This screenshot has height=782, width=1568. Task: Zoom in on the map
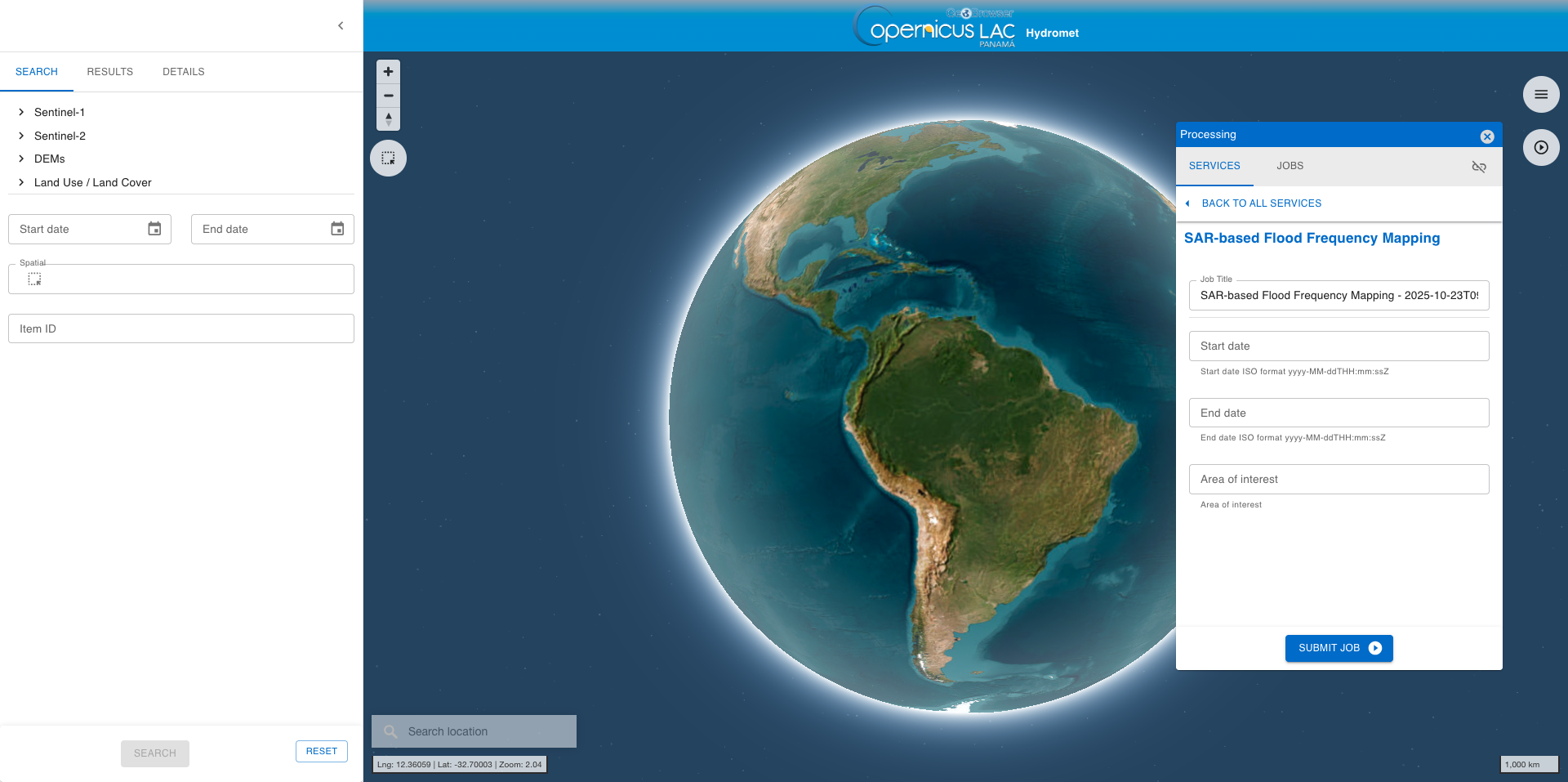click(x=389, y=72)
